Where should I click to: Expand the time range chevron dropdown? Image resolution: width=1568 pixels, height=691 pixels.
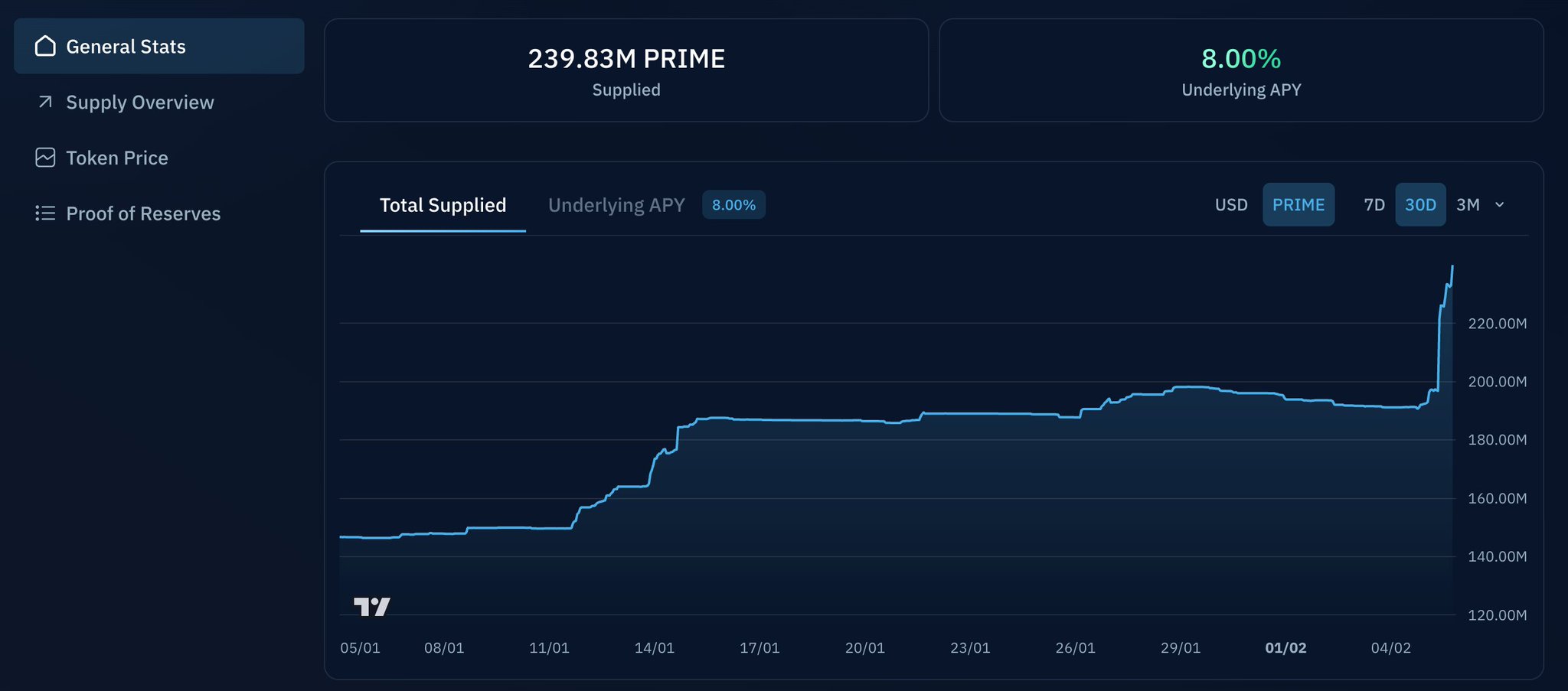click(1500, 205)
